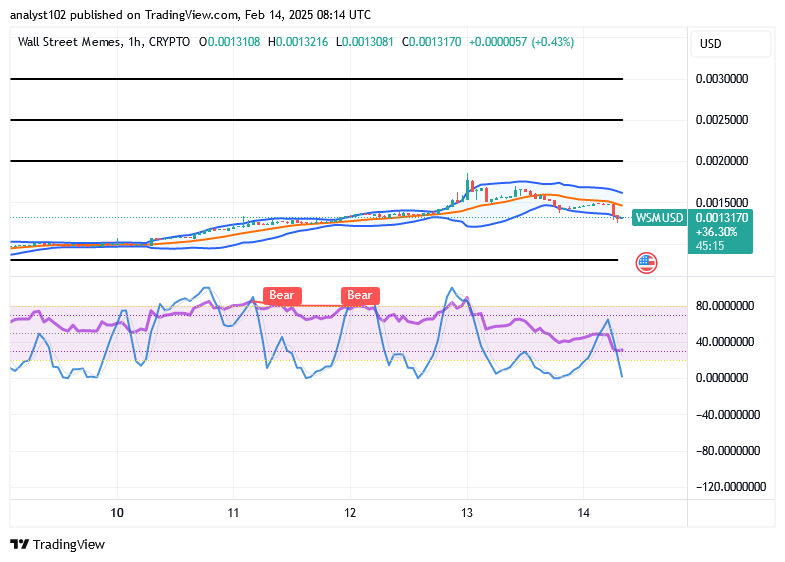Click the horizontal line at 0.0020000
Image resolution: width=785 pixels, height=562 pixels.
[x=316, y=161]
